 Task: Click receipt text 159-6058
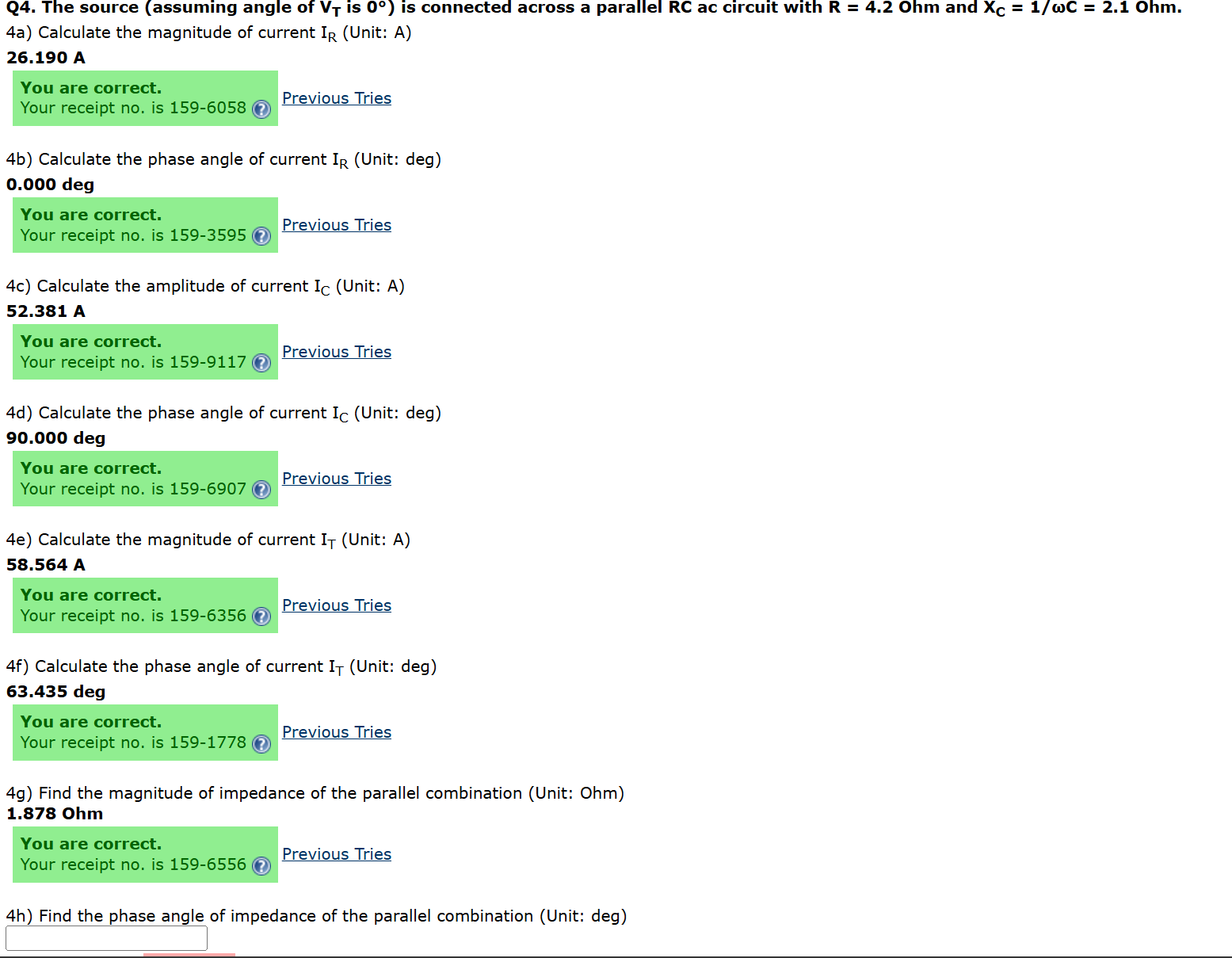coord(133,108)
